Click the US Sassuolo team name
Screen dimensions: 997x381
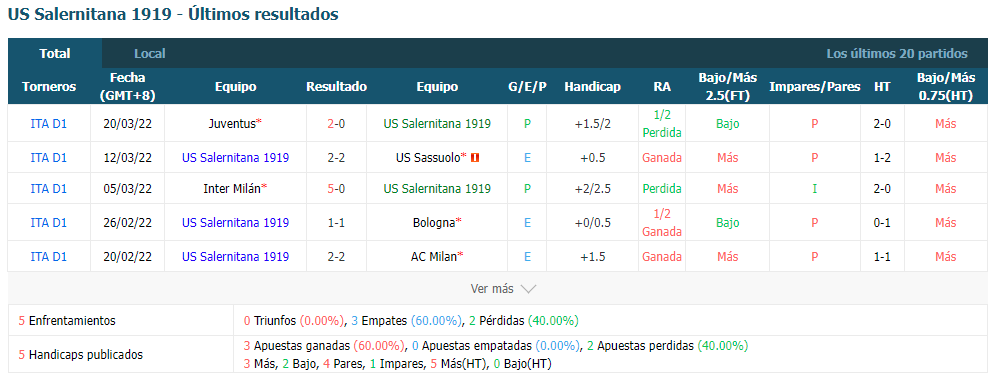coord(427,157)
